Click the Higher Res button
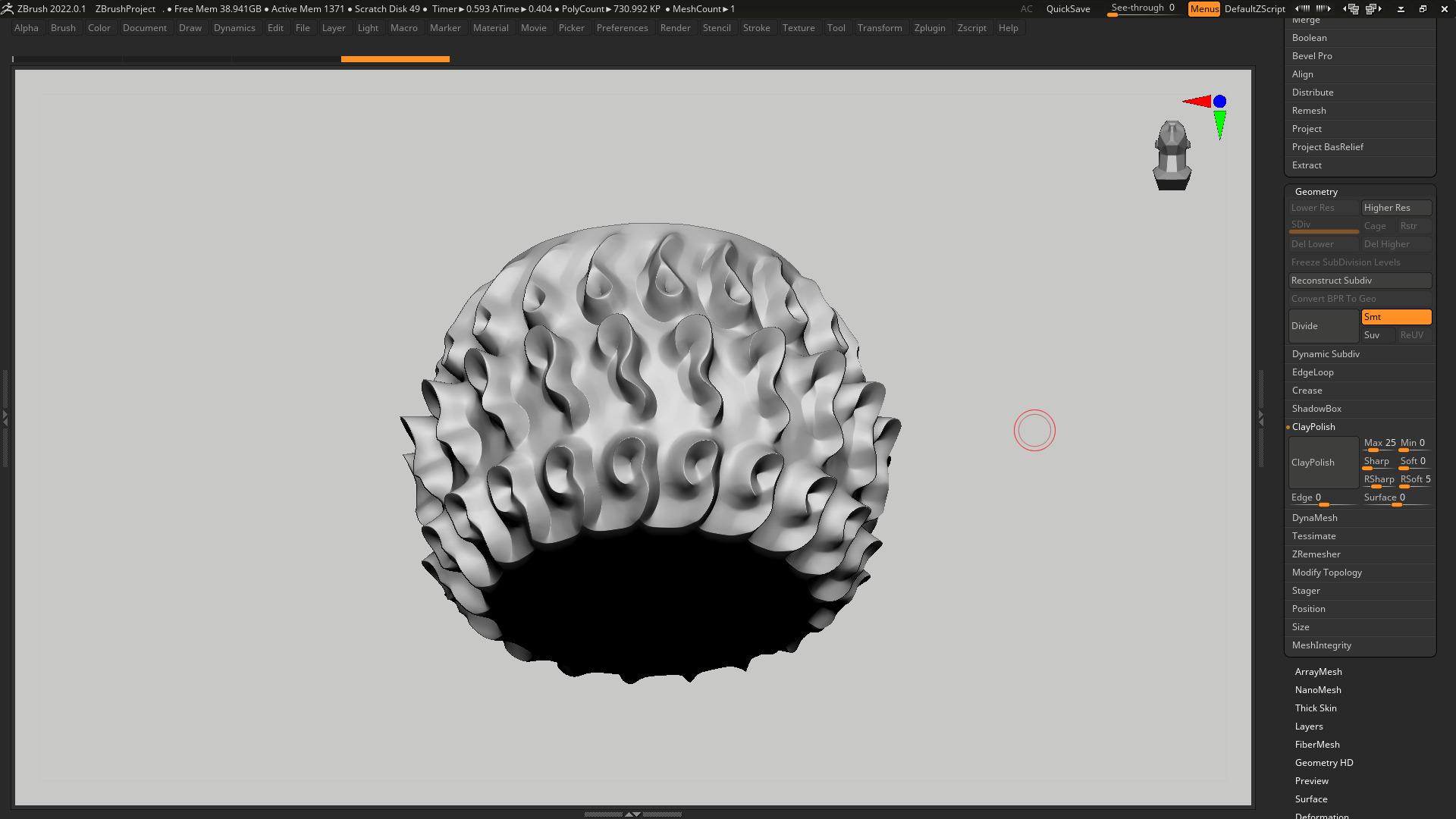 pos(1396,208)
